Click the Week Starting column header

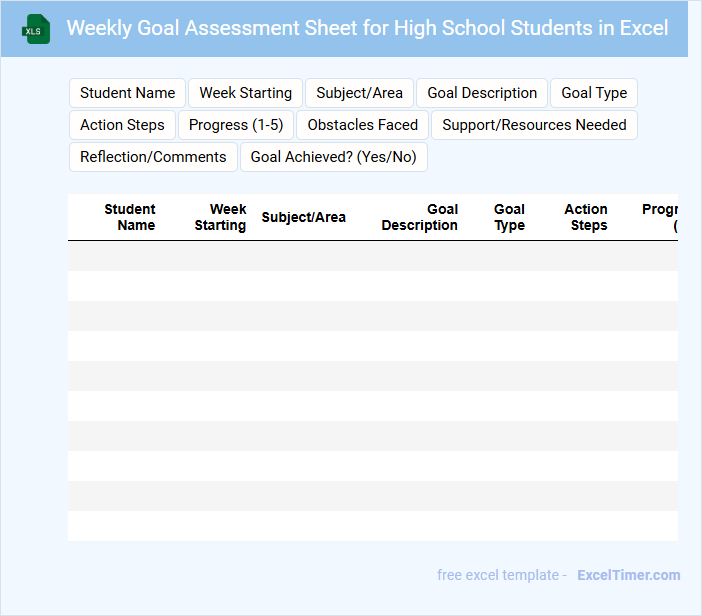pyautogui.click(x=221, y=217)
